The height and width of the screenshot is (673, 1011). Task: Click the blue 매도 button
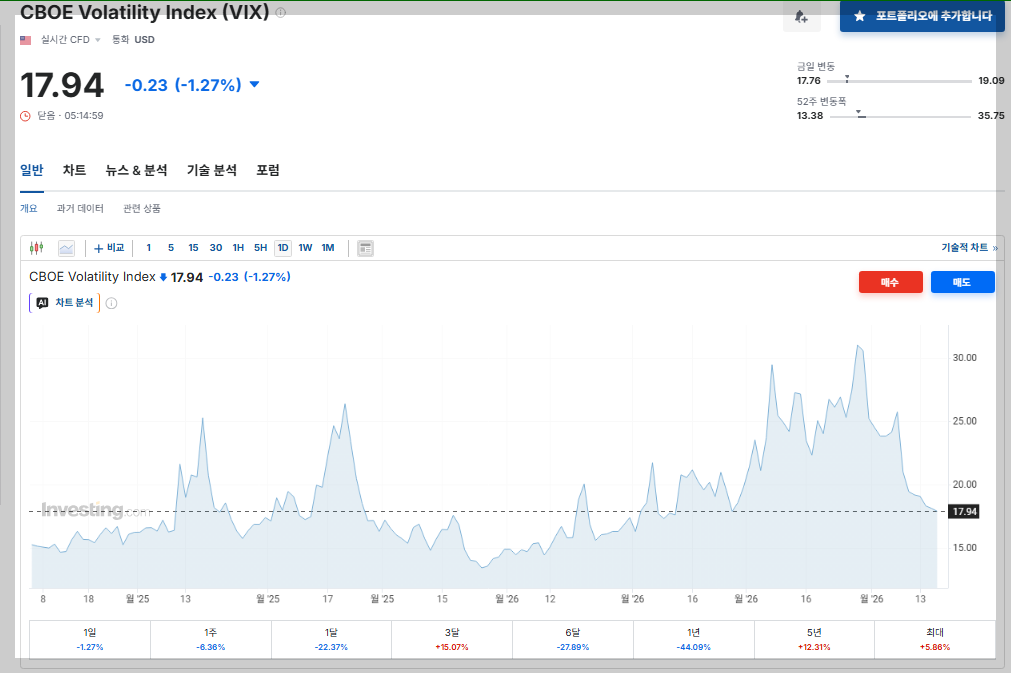pos(963,282)
